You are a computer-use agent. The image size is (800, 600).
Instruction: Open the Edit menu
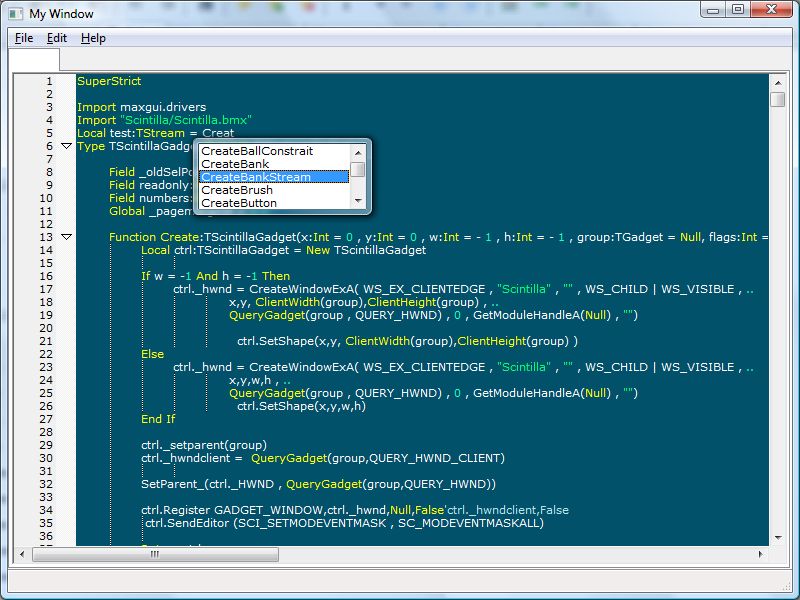tap(57, 38)
